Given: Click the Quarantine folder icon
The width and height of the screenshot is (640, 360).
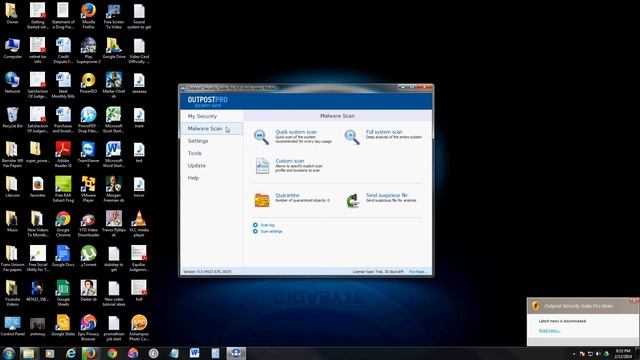Looking at the screenshot, I should click(x=262, y=200).
